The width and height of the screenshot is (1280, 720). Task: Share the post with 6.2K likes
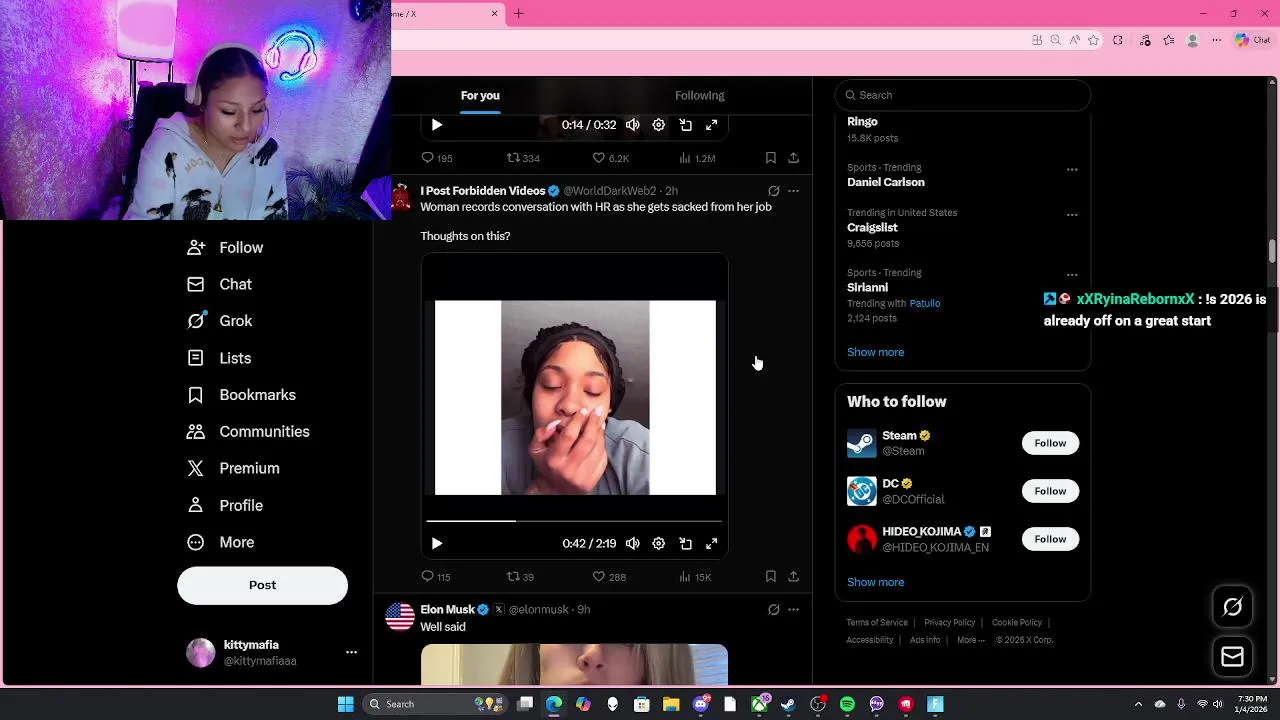[x=793, y=158]
